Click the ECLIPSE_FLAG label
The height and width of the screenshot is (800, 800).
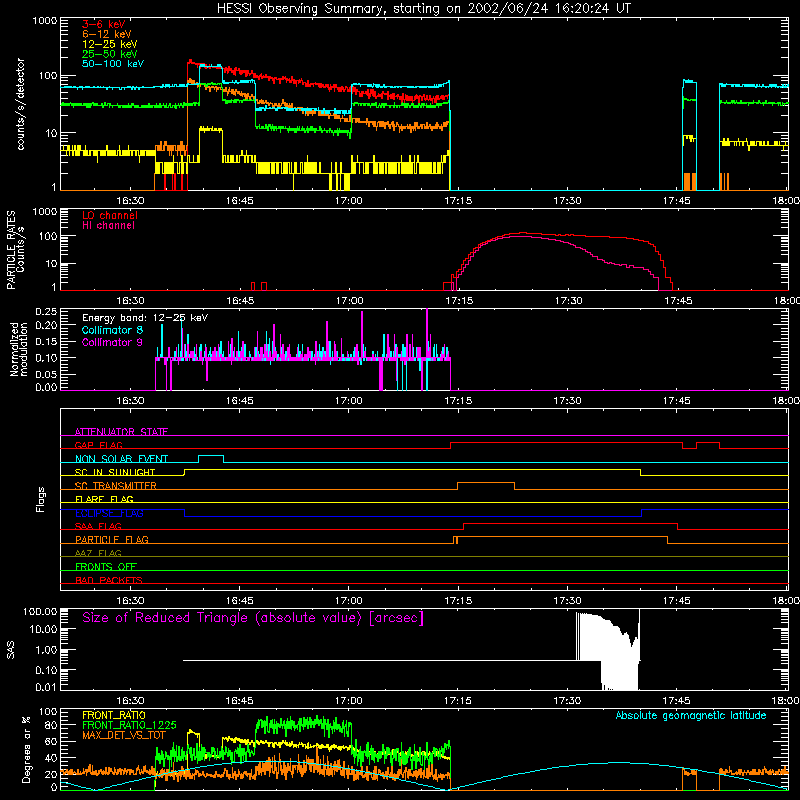109,513
